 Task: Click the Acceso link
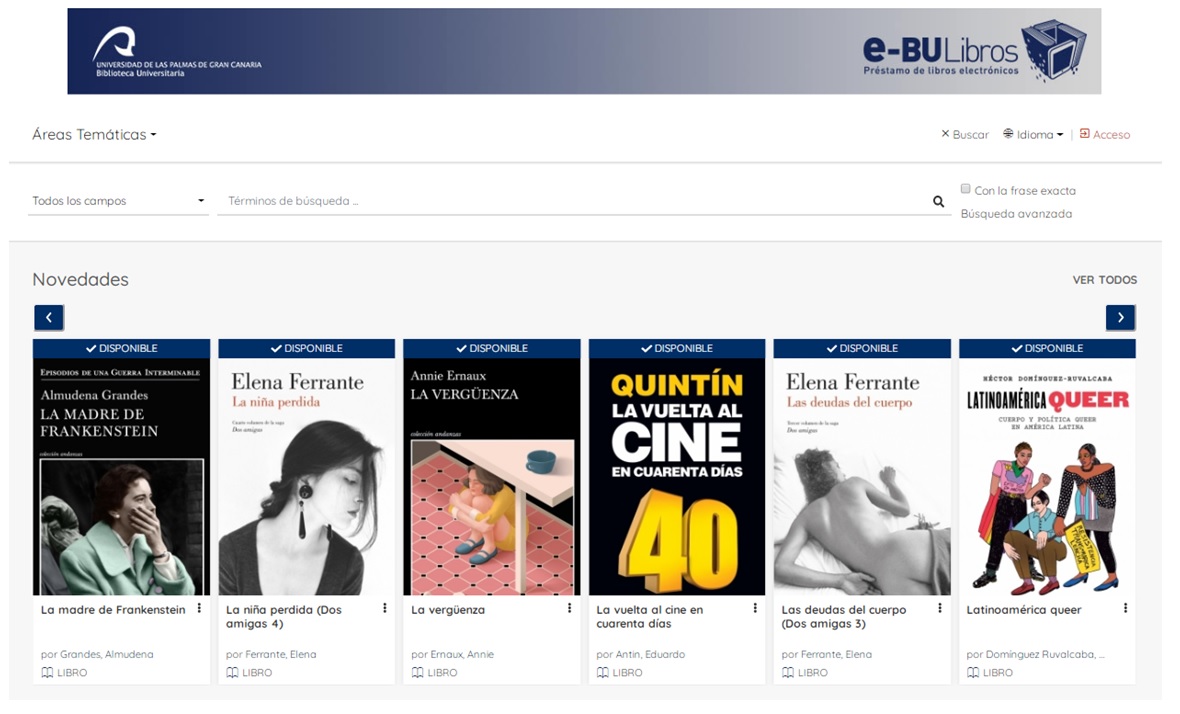point(1112,135)
